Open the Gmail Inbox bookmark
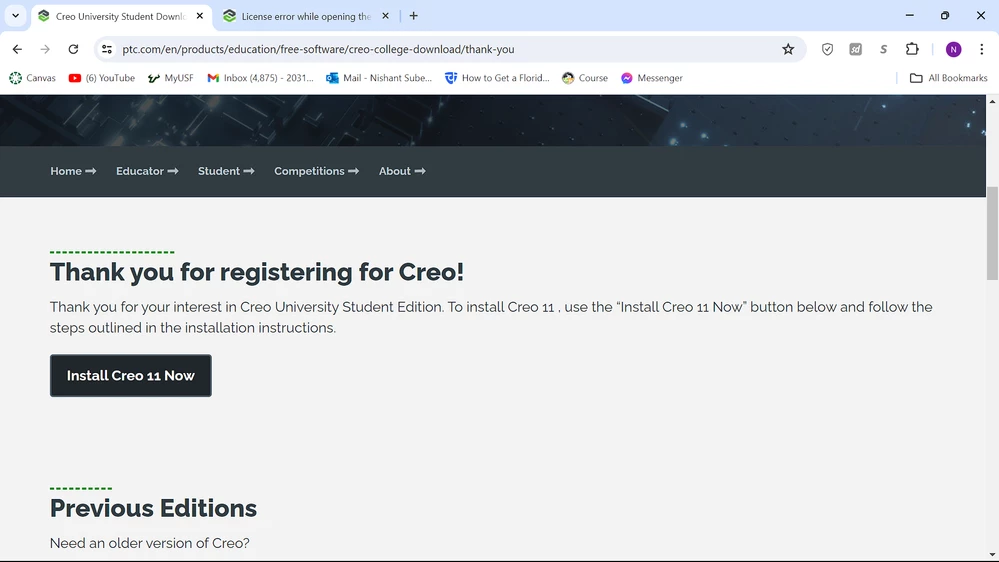Image resolution: width=999 pixels, height=562 pixels. (261, 78)
